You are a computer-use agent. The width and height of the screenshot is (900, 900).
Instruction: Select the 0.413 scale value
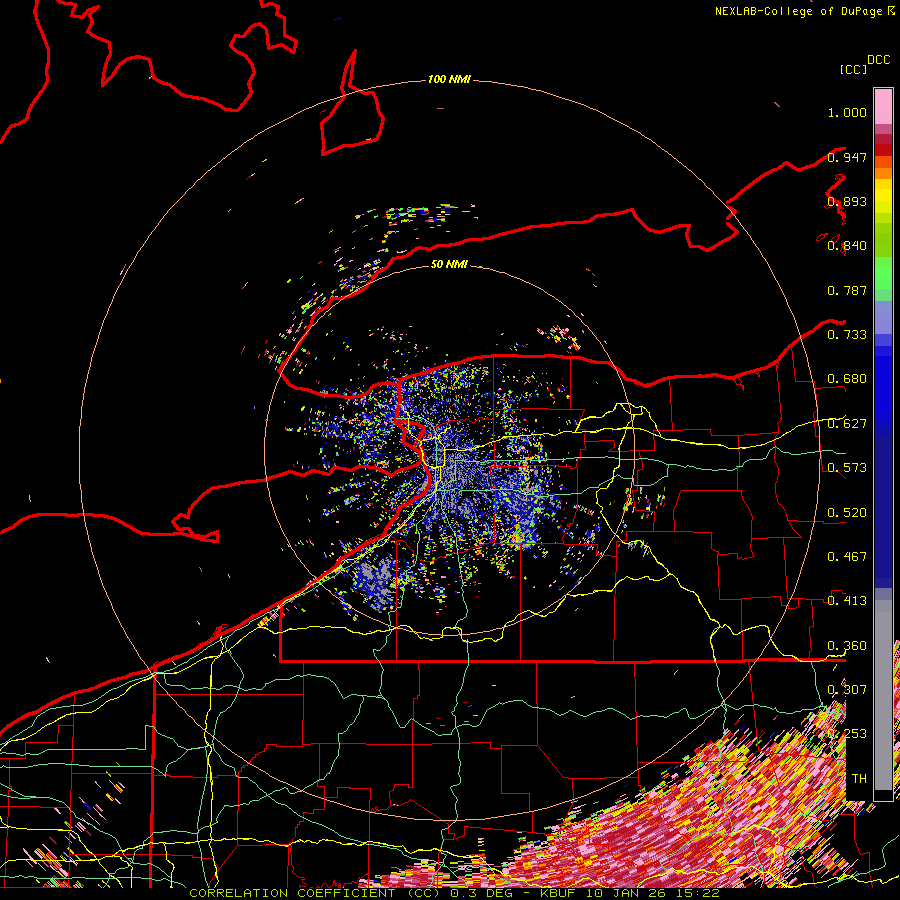(x=847, y=601)
